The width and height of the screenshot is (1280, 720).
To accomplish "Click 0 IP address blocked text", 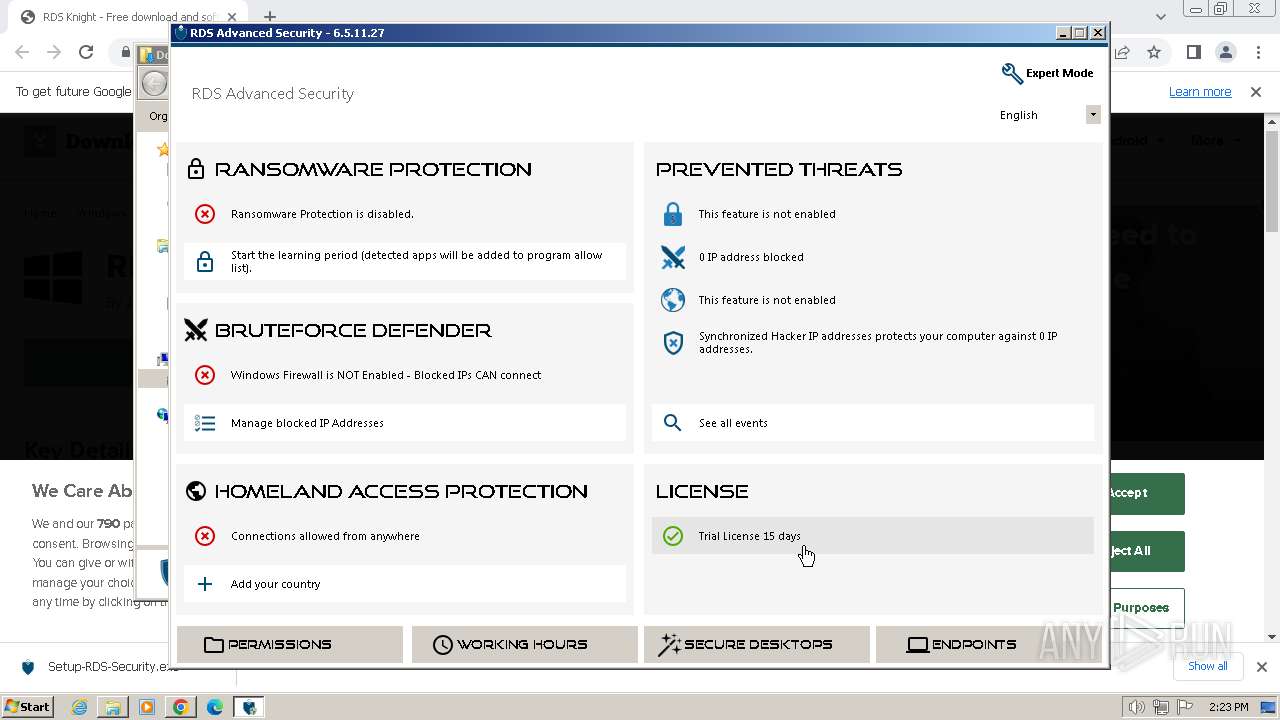I will [751, 257].
